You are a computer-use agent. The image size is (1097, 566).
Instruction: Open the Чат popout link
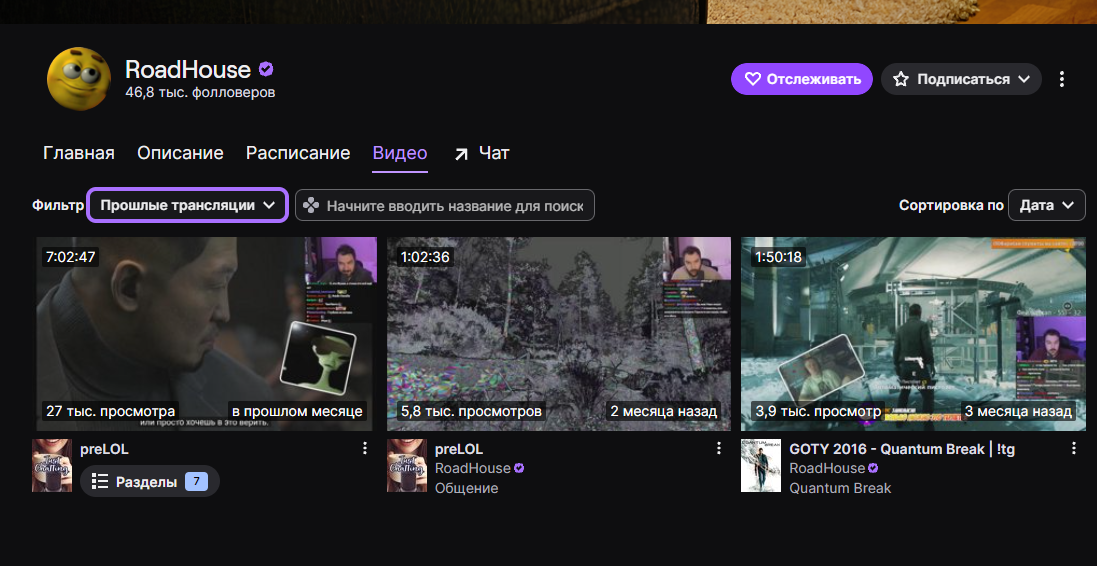pyautogui.click(x=481, y=153)
